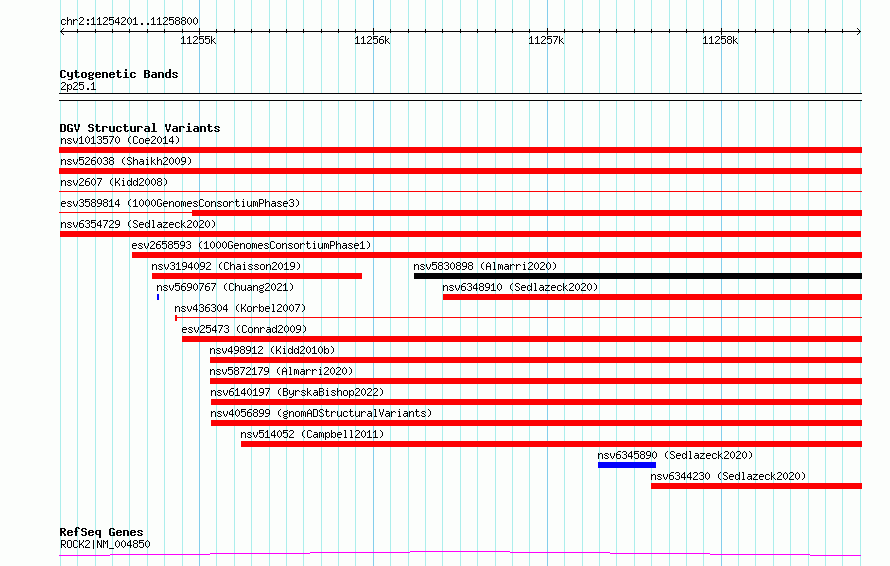Open nsv498912 (Kidd2010b) label
This screenshot has width=890, height=566.
pos(272,350)
